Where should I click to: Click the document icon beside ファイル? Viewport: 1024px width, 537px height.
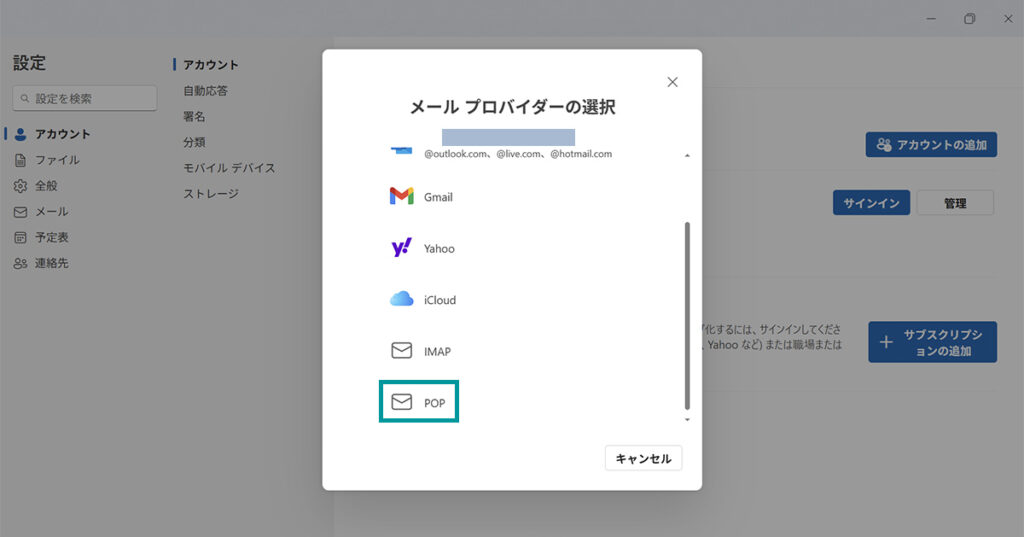21,160
